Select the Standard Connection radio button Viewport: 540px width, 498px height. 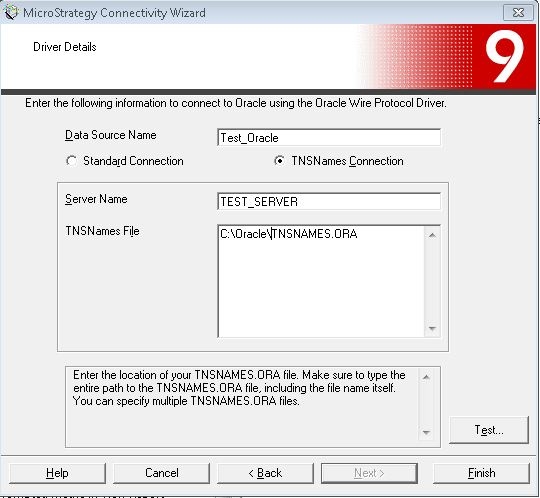pyautogui.click(x=71, y=161)
